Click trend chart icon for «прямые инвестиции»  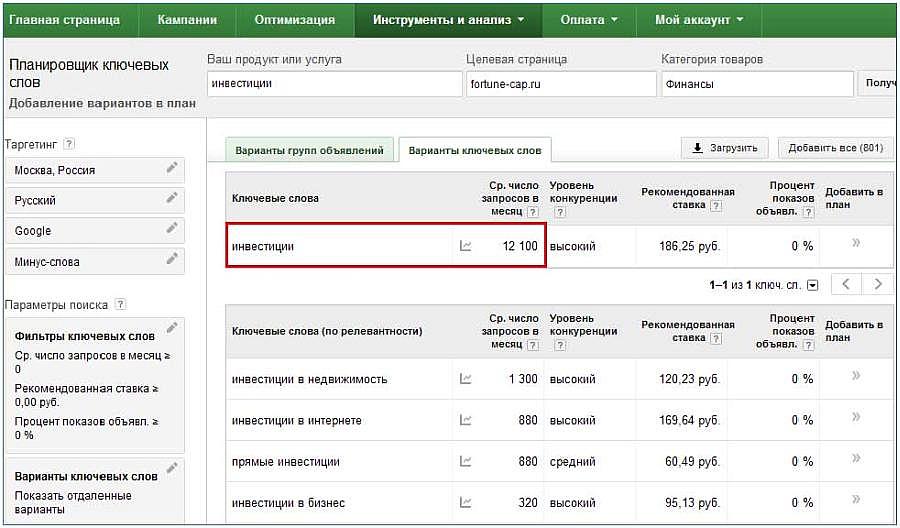(x=465, y=462)
